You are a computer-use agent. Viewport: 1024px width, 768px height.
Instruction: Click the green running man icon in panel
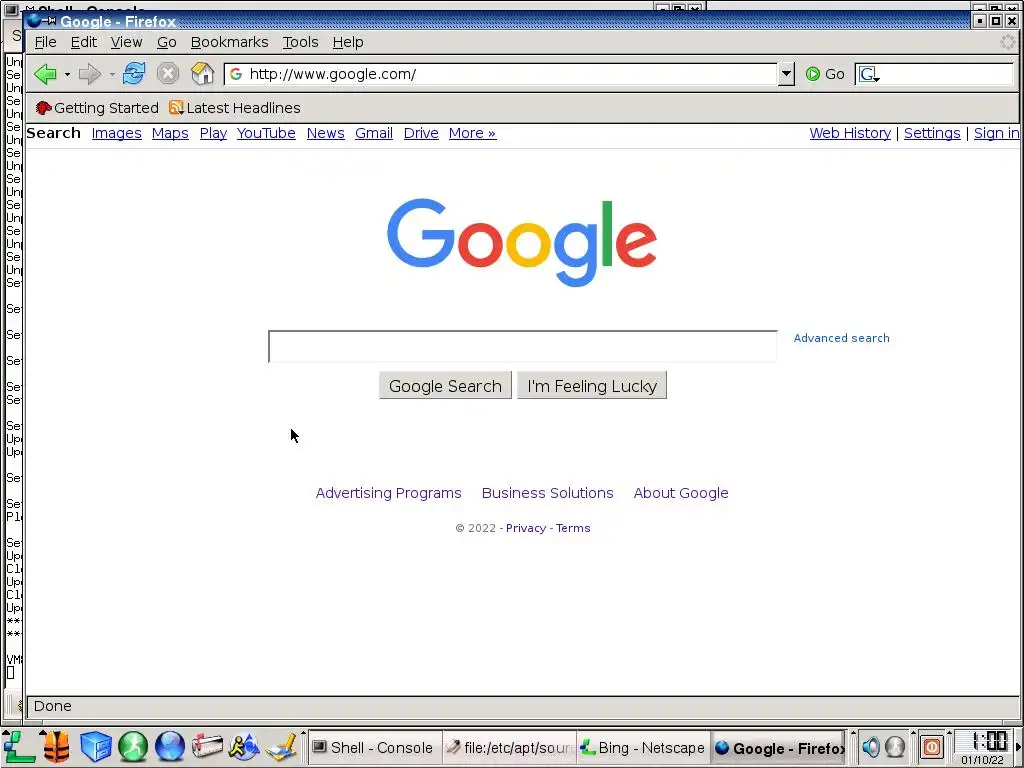point(133,747)
